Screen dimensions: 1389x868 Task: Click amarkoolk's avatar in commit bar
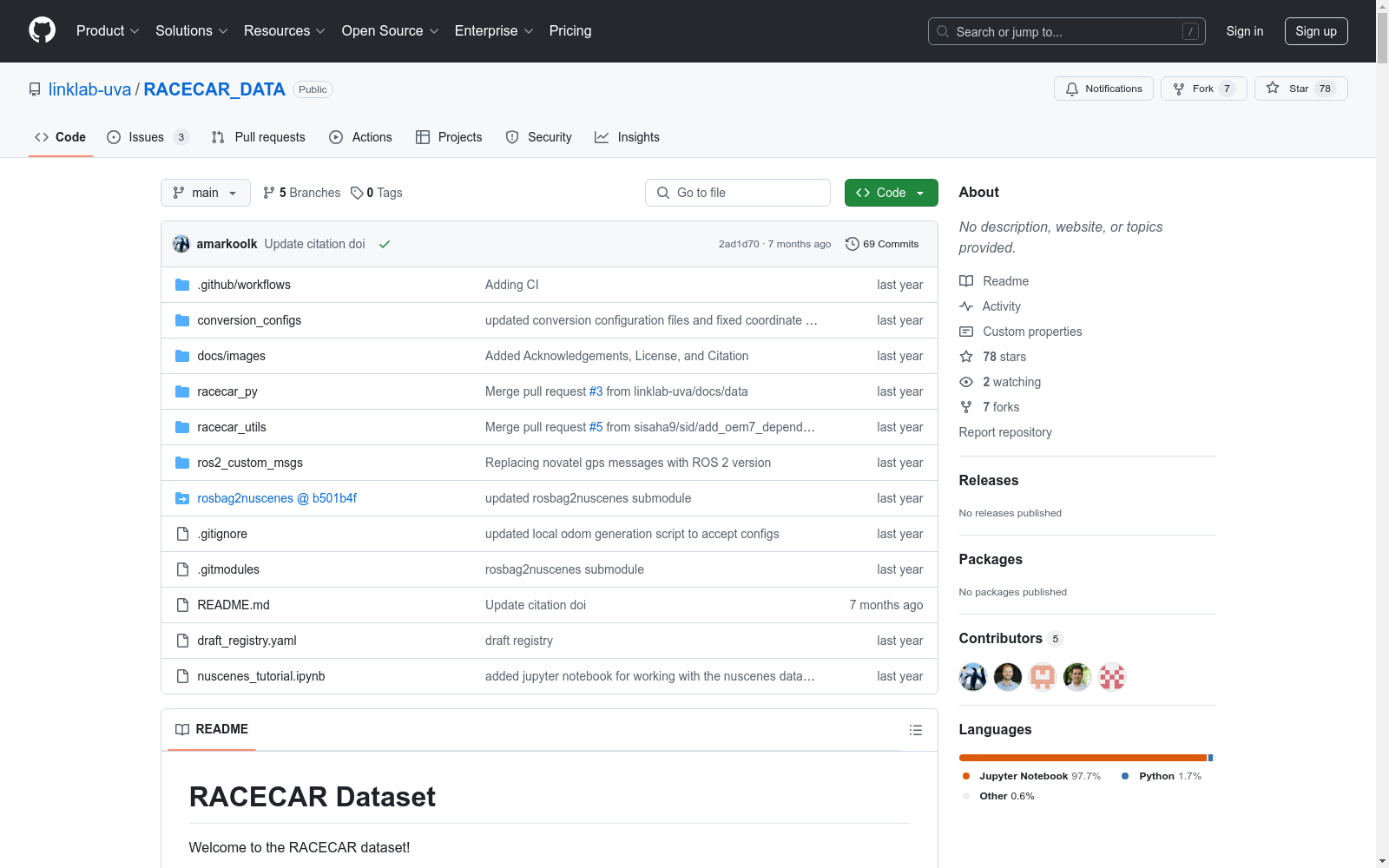click(x=181, y=244)
